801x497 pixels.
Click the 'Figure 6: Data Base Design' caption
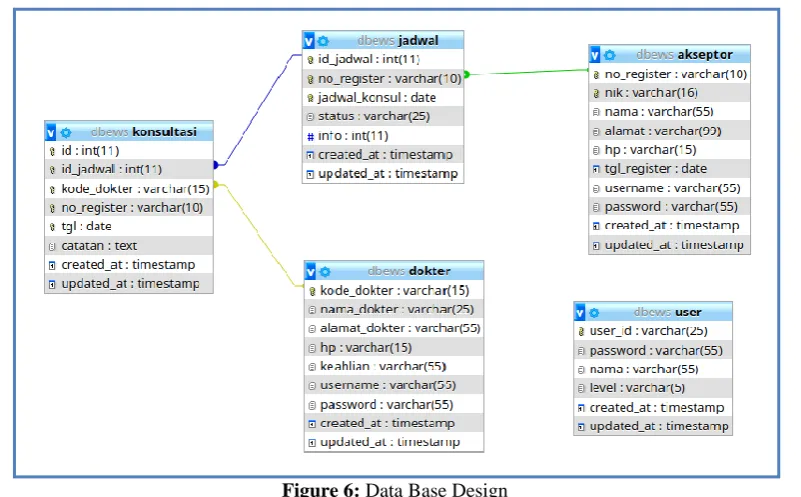pyautogui.click(x=394, y=489)
